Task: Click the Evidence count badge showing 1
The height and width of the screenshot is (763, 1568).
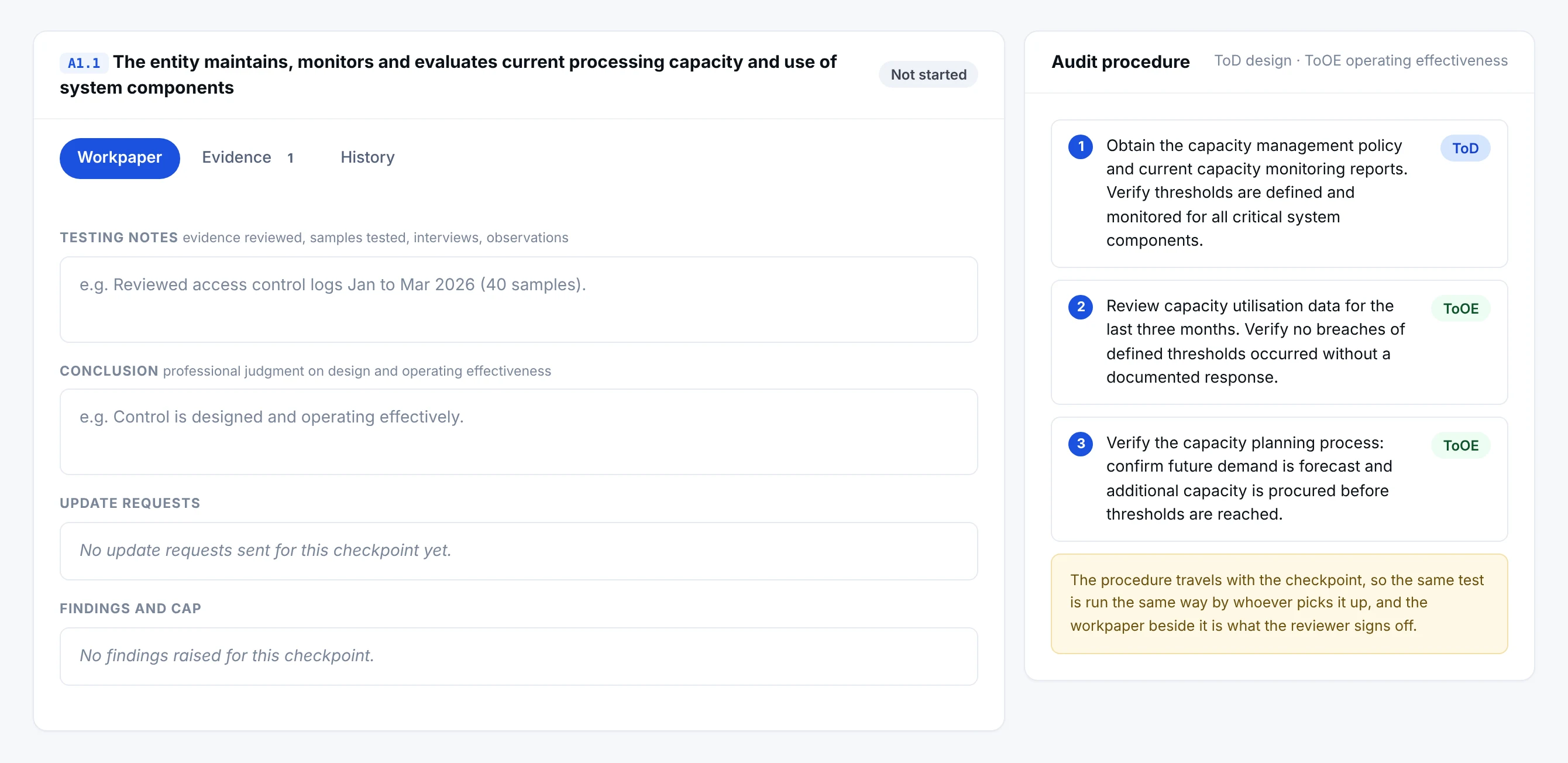Action: tap(290, 159)
